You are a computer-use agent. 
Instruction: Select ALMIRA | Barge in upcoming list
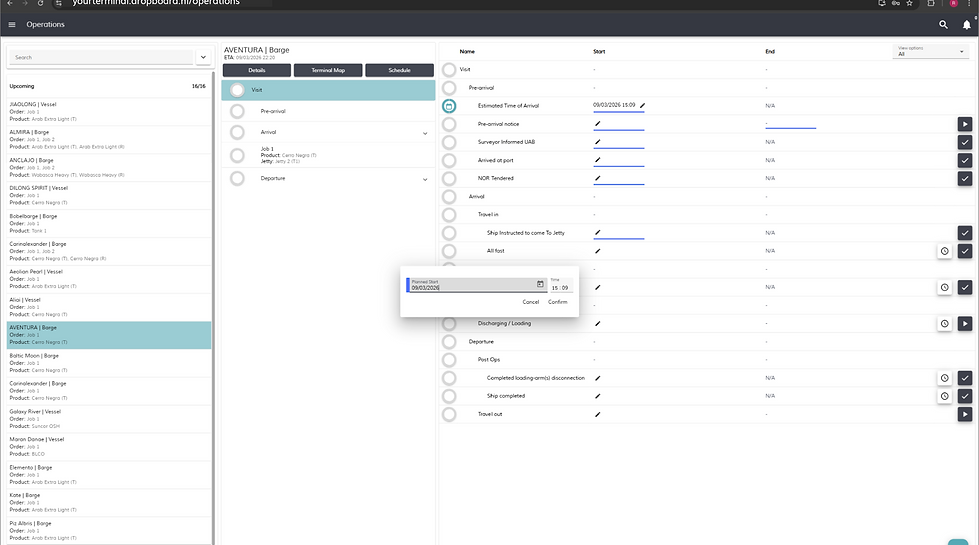coord(109,139)
